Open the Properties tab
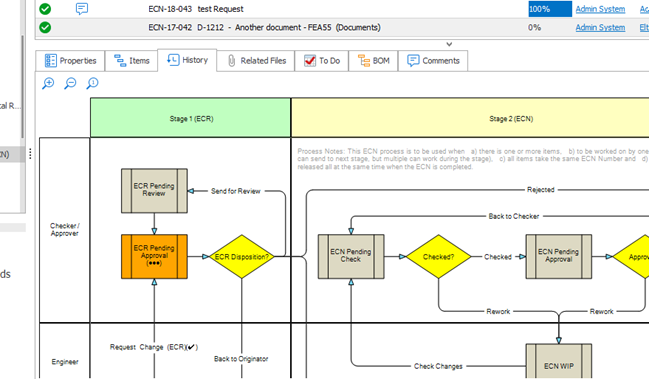 pos(70,61)
